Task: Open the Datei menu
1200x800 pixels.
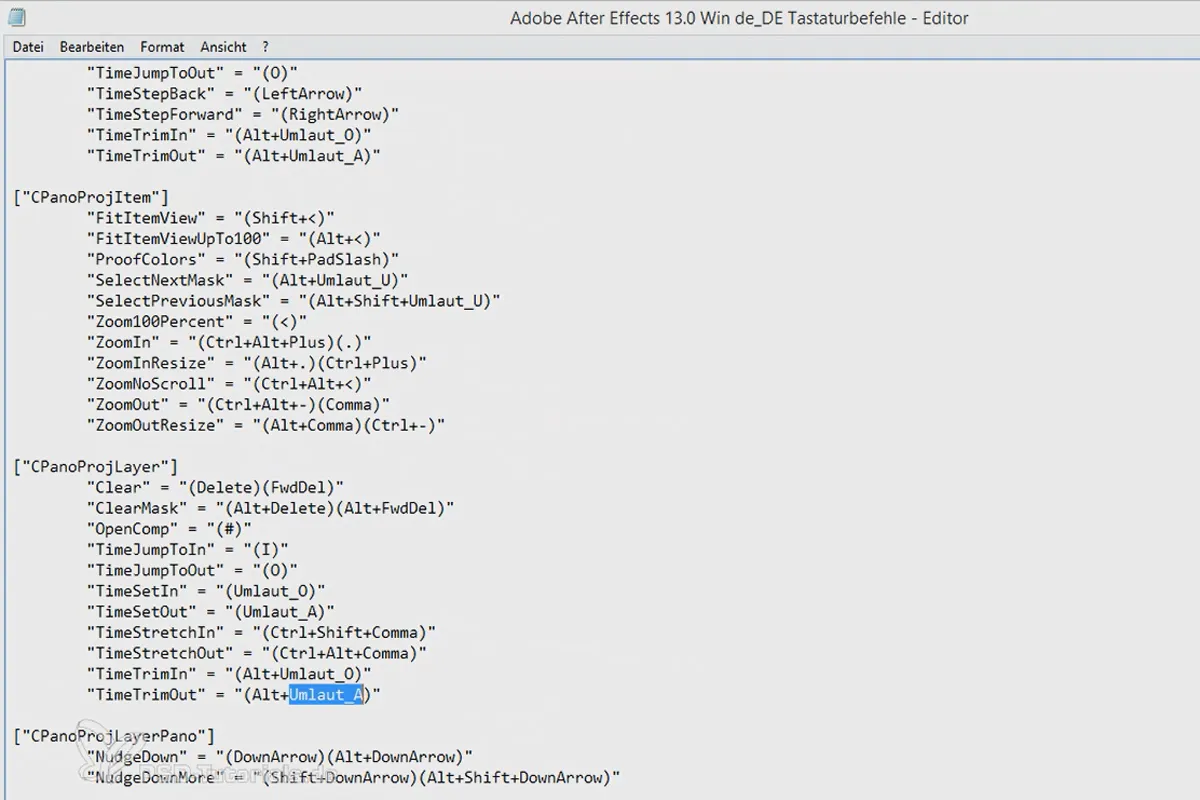Action: tap(28, 47)
